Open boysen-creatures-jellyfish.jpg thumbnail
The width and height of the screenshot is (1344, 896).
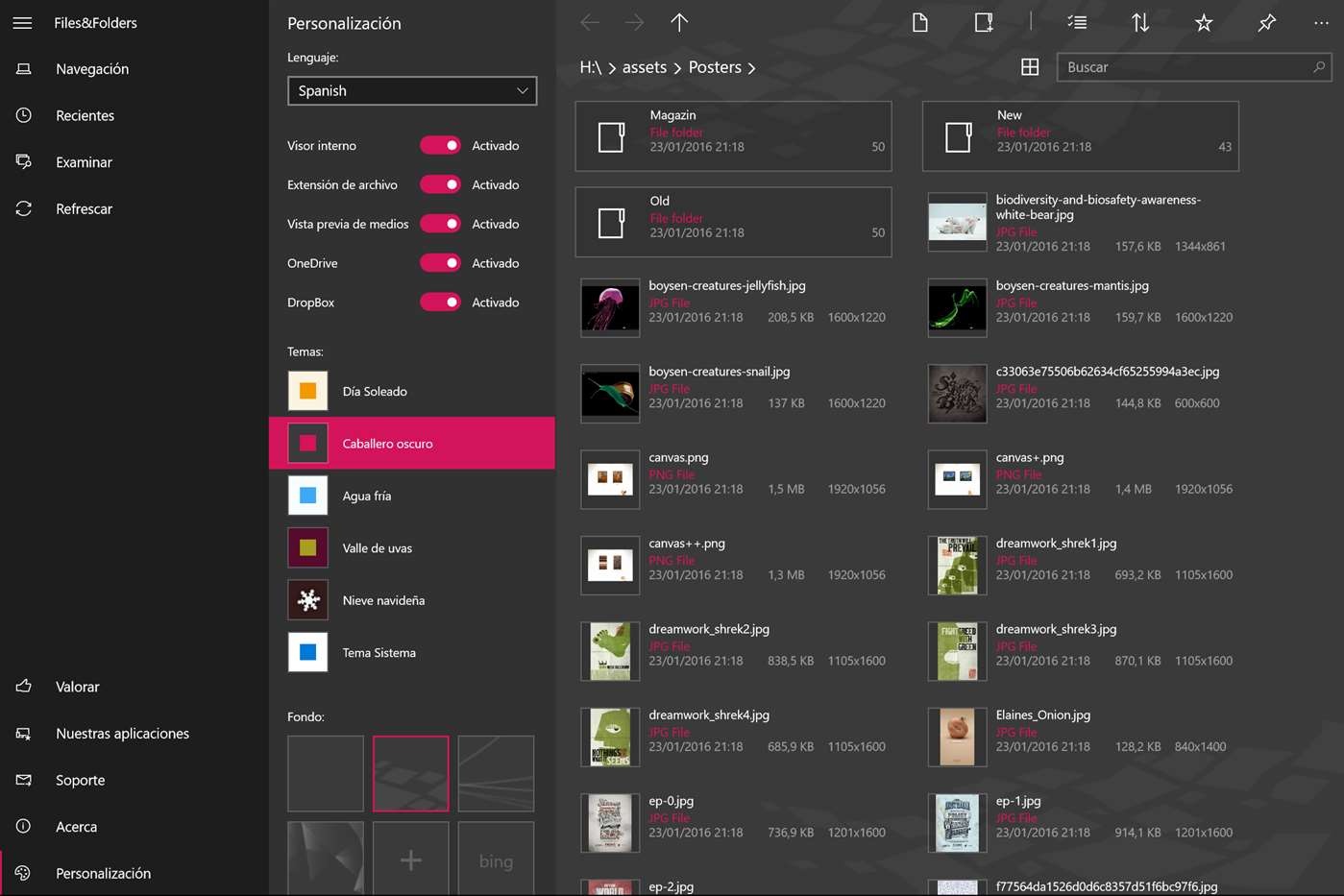click(610, 308)
